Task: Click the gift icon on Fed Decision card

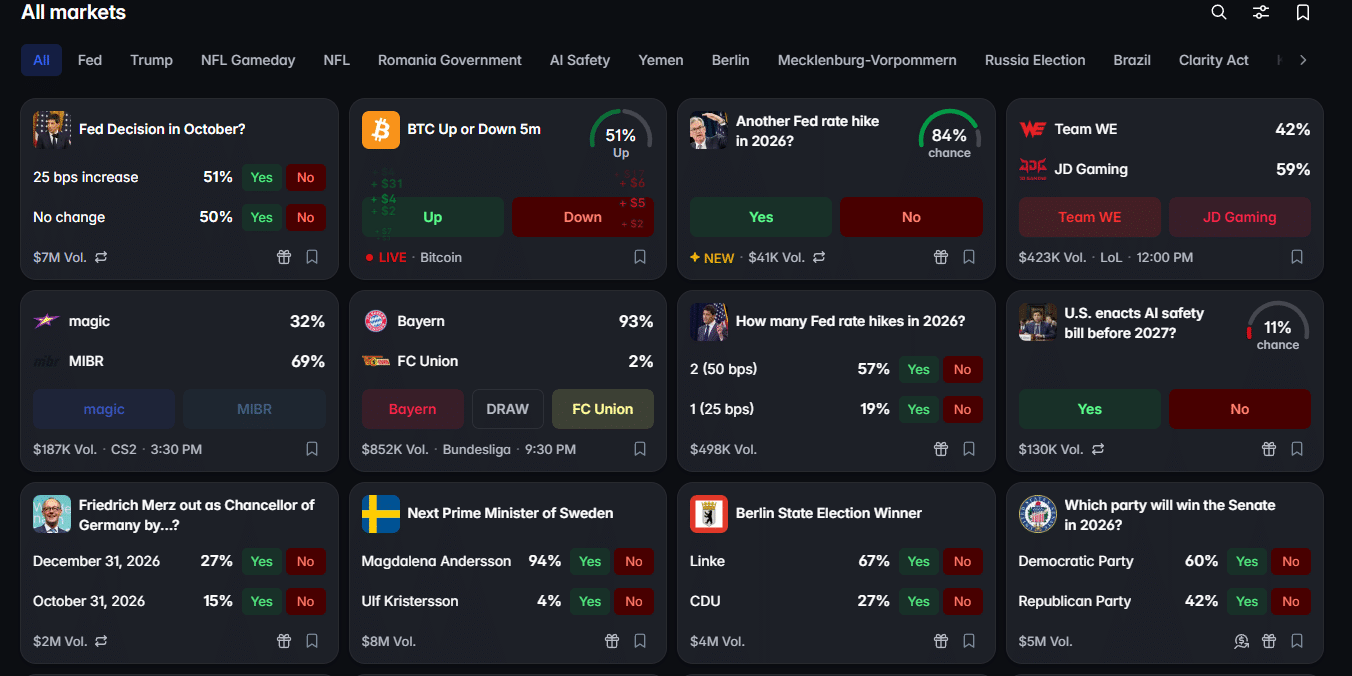Action: [x=284, y=257]
